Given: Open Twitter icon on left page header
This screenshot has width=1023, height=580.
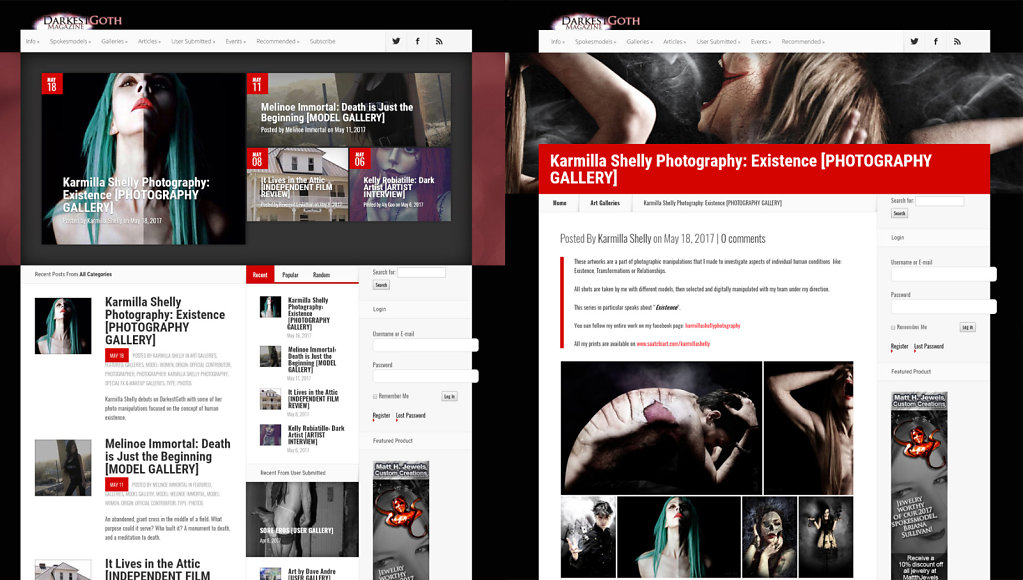Looking at the screenshot, I should pyautogui.click(x=396, y=41).
